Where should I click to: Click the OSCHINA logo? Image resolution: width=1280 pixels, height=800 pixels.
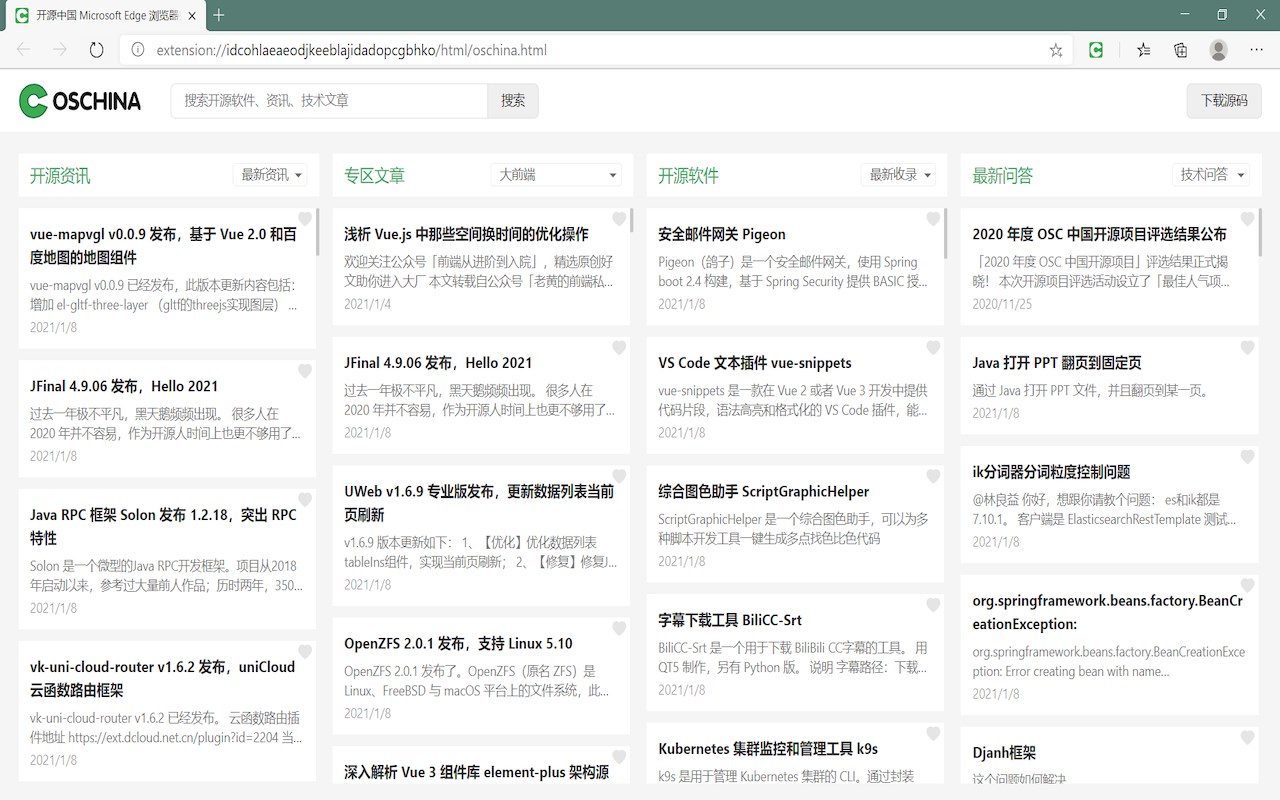[x=80, y=100]
